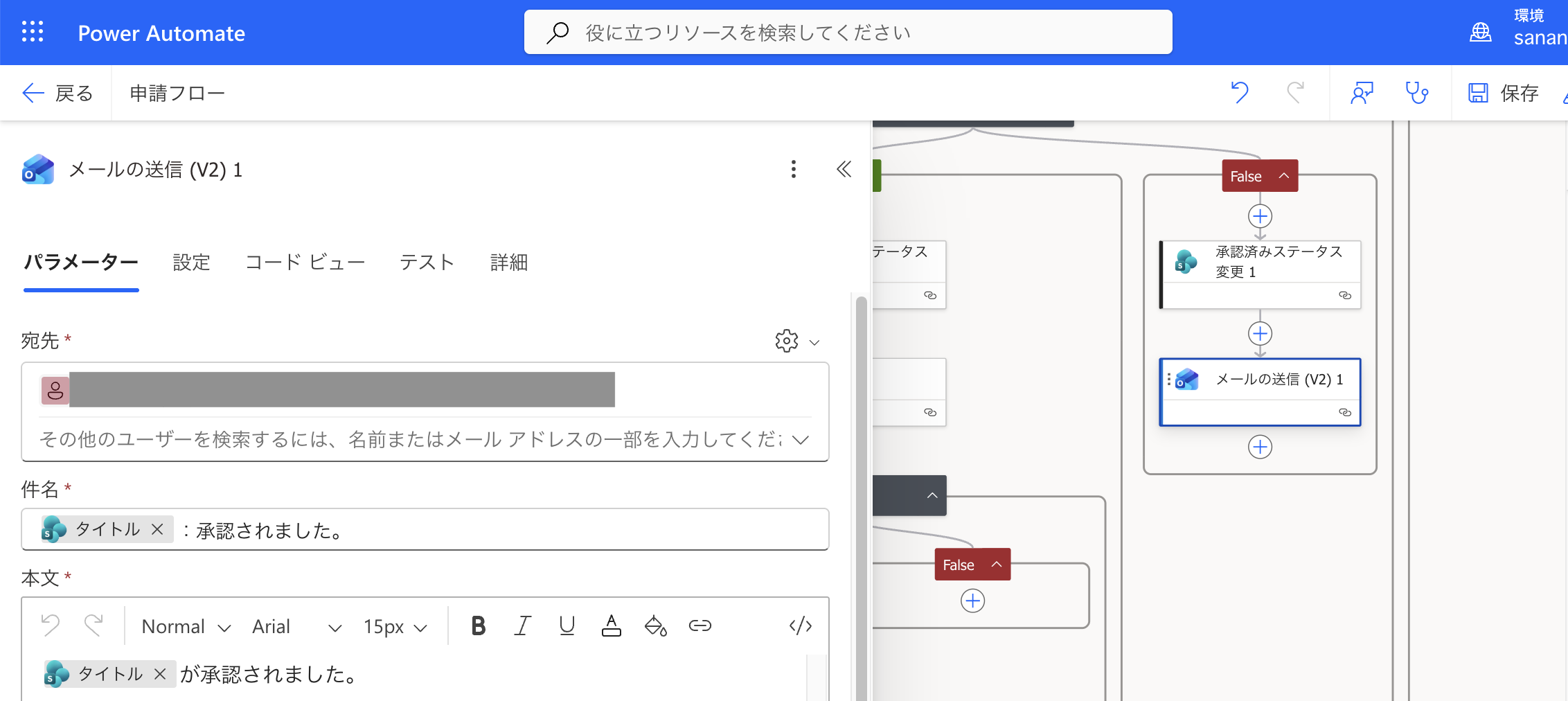Click the panel vertical scrollbar
Image resolution: width=1568 pixels, height=701 pixels.
click(x=862, y=498)
